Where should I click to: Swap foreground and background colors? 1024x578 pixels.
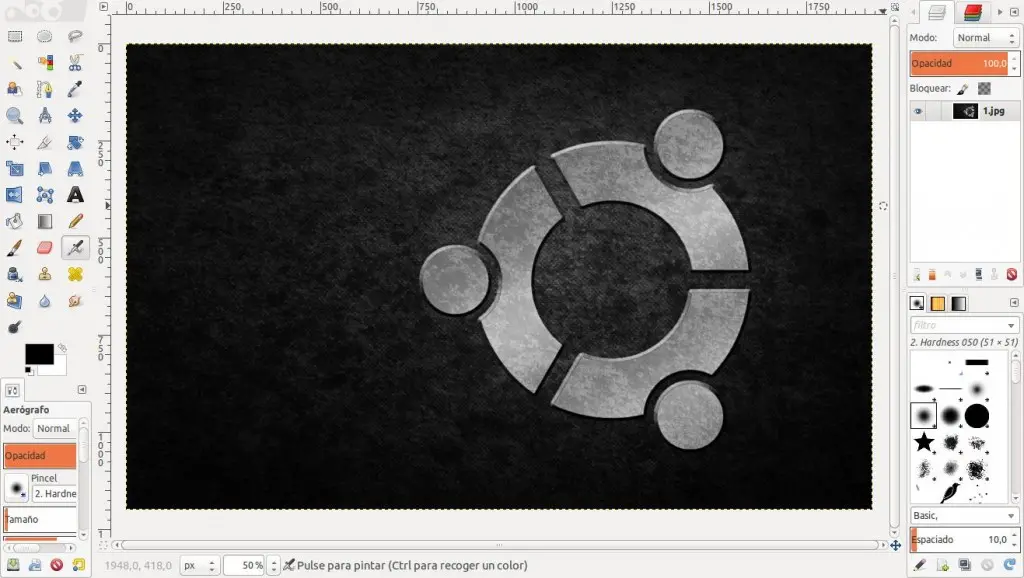(62, 347)
